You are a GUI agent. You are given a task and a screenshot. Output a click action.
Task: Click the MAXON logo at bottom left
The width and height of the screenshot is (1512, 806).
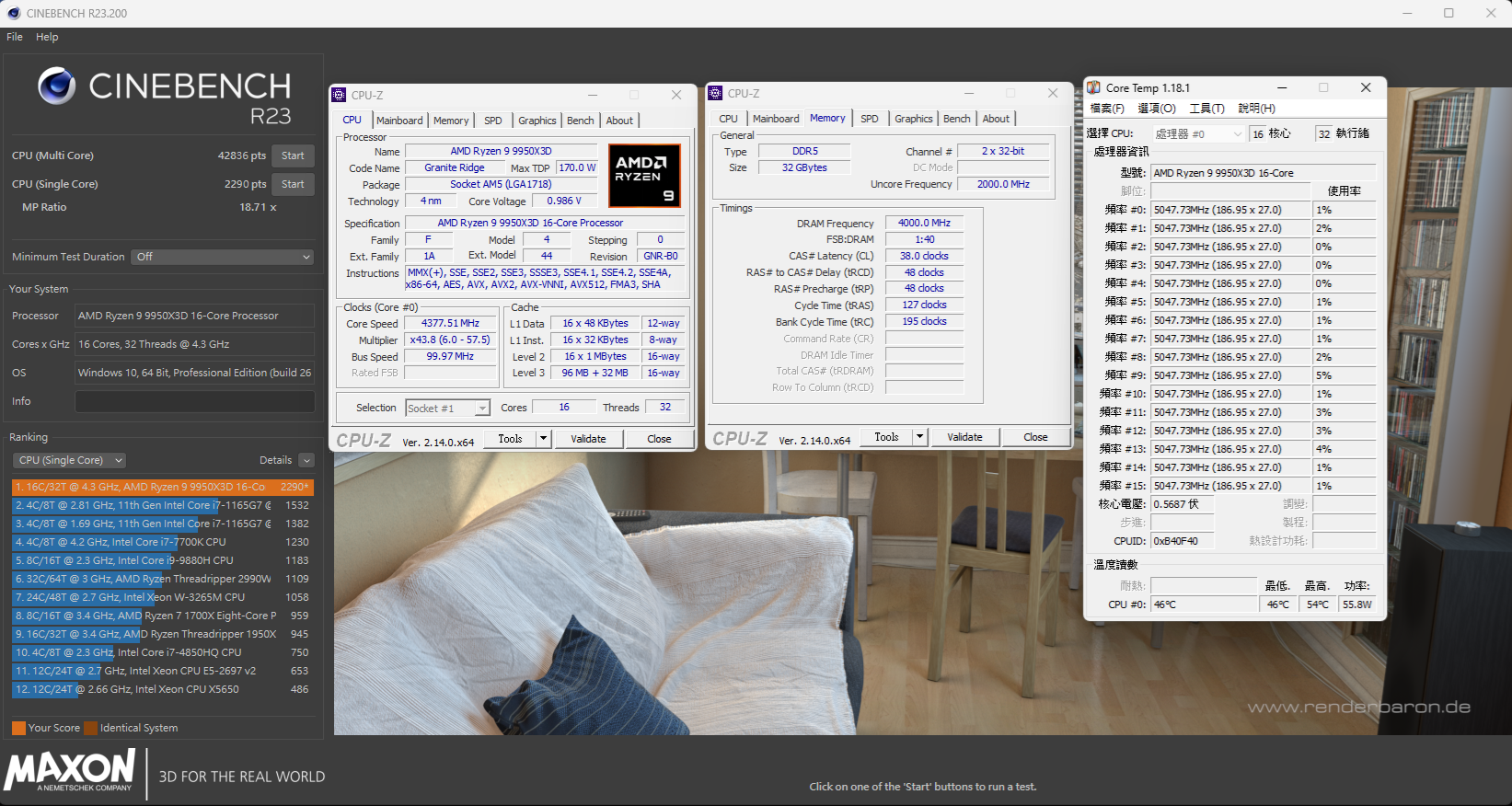tap(71, 770)
